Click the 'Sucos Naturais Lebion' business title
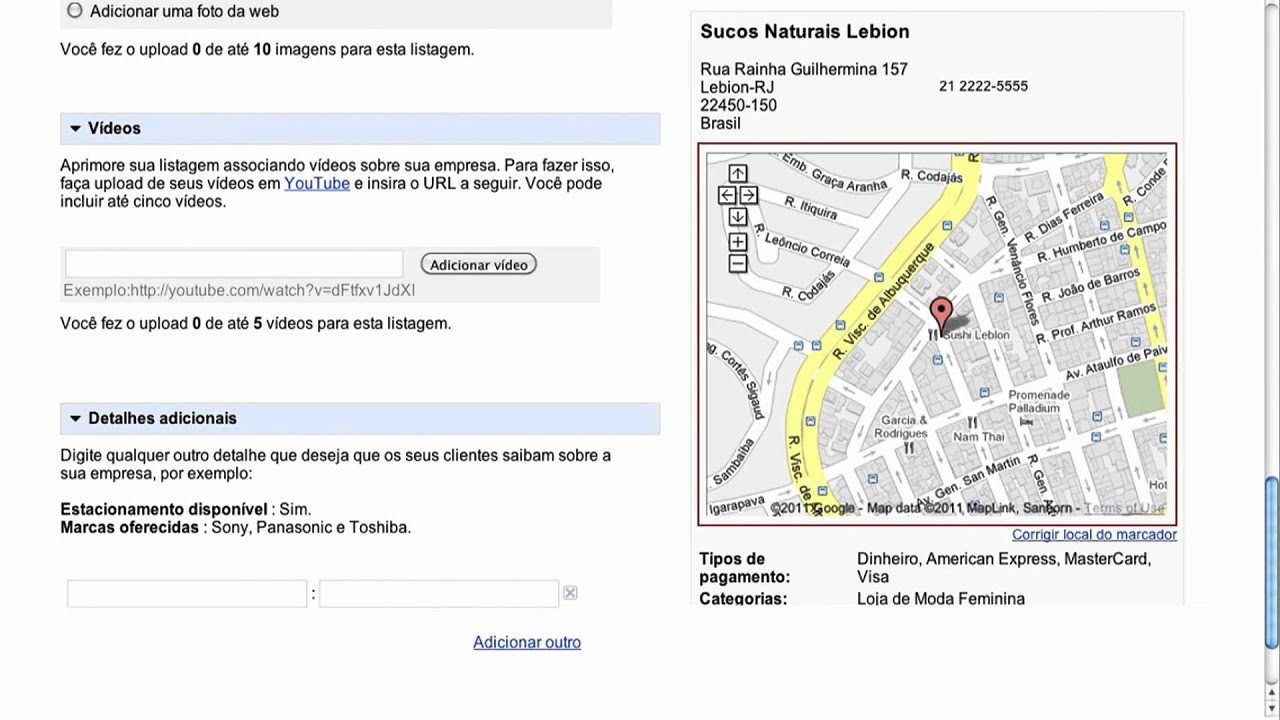The width and height of the screenshot is (1280, 720). [x=805, y=32]
